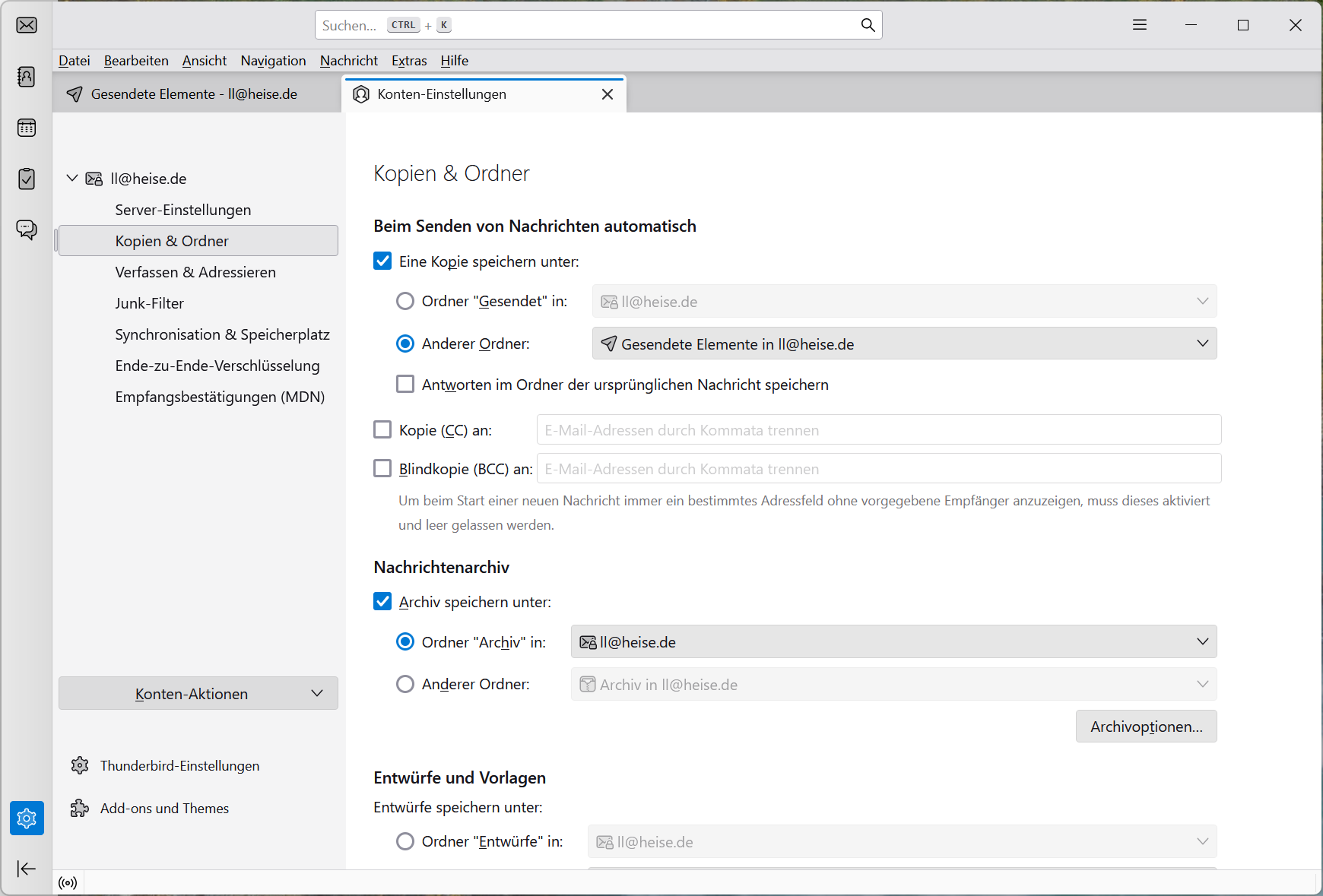
Task: Switch to the Gesendete Elemente tab
Action: tap(194, 94)
